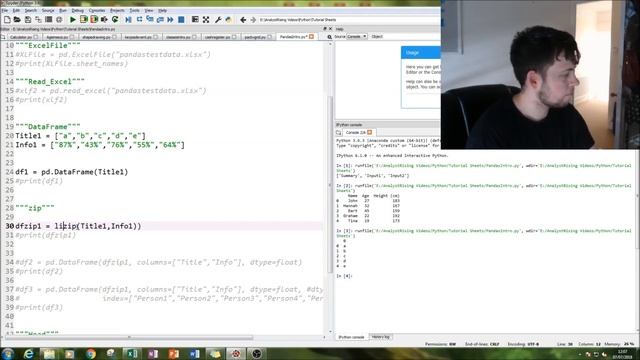Step into function in debugger
Viewport: 640px width, 360px height.
pyautogui.click(x=150, y=20)
